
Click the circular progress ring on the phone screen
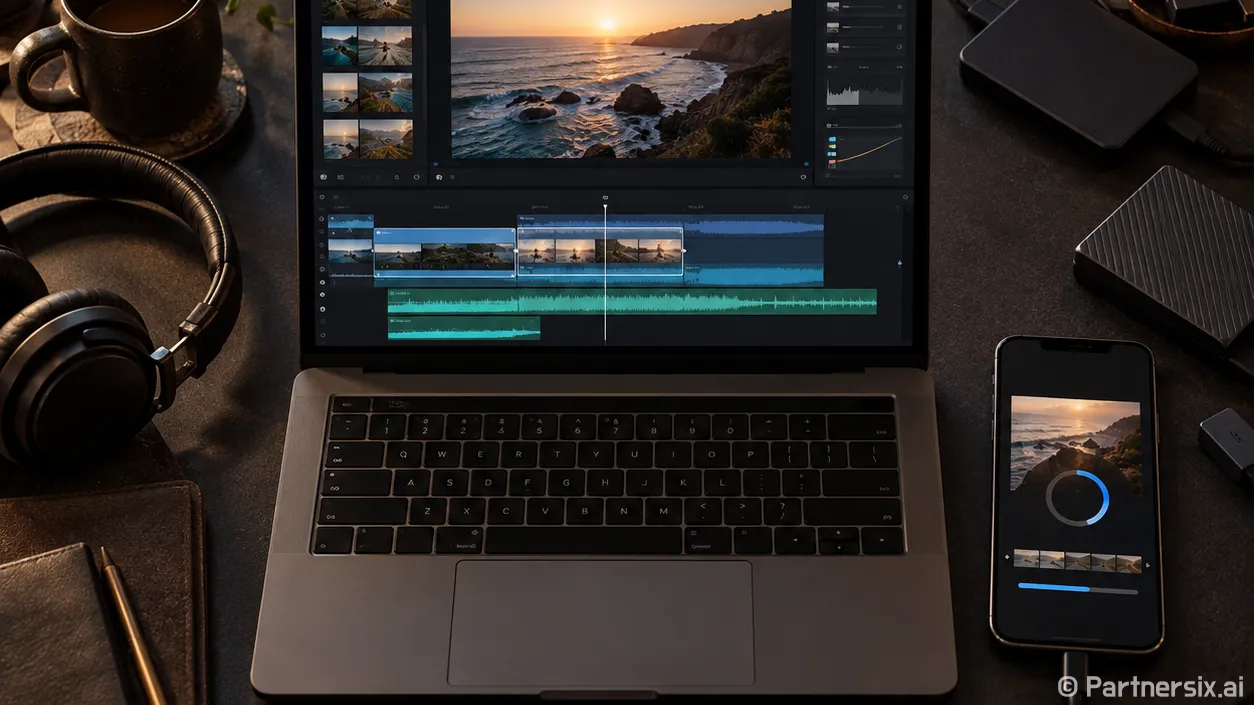[x=1077, y=497]
